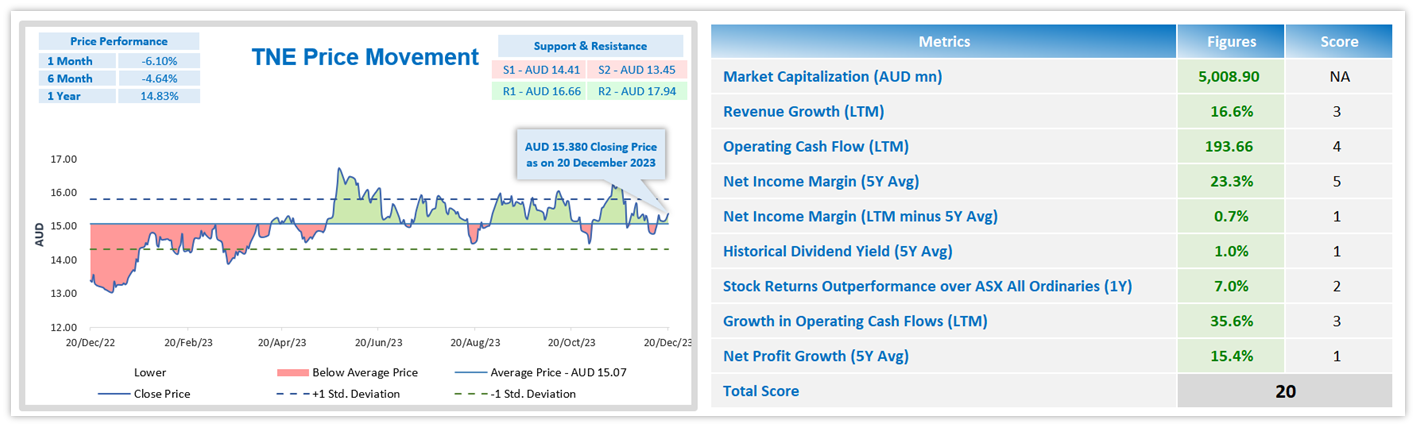
Task: Select "Historical Dividend Yield (5Y Avg)" label
Action: [837, 252]
